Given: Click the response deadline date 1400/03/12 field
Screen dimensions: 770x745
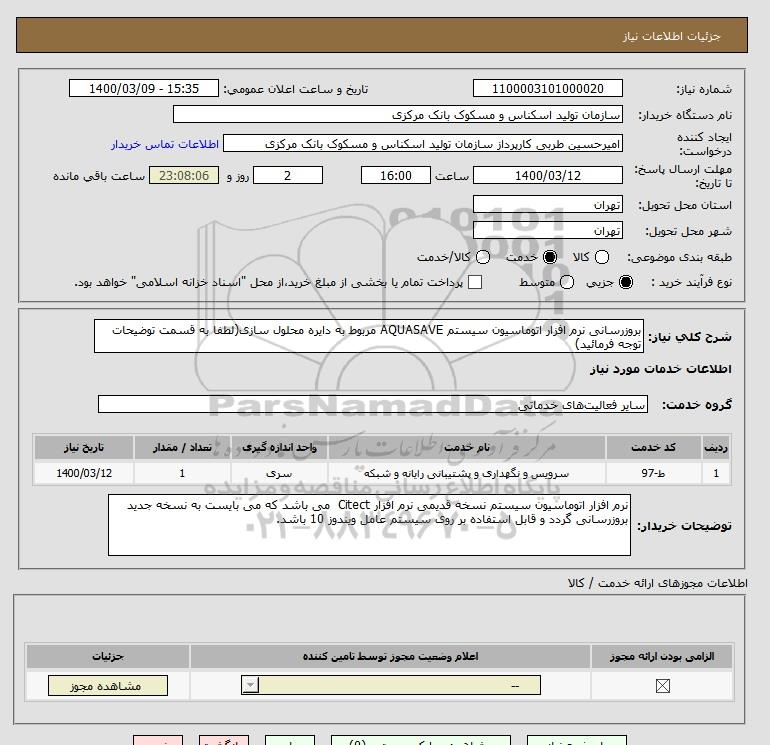Looking at the screenshot, I should (x=548, y=175).
